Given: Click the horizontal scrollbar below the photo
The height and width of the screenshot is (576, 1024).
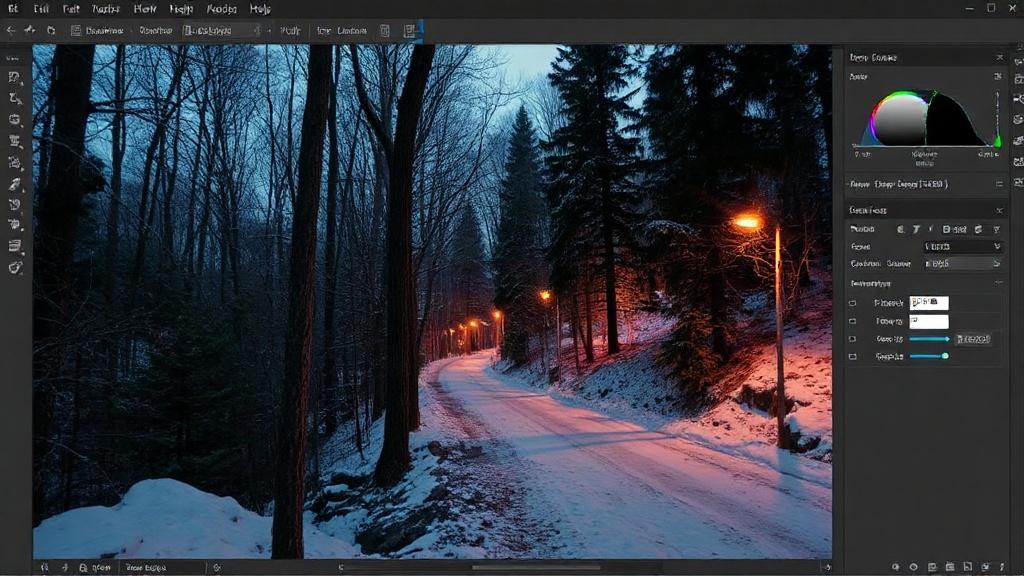Looking at the screenshot, I should [536, 568].
